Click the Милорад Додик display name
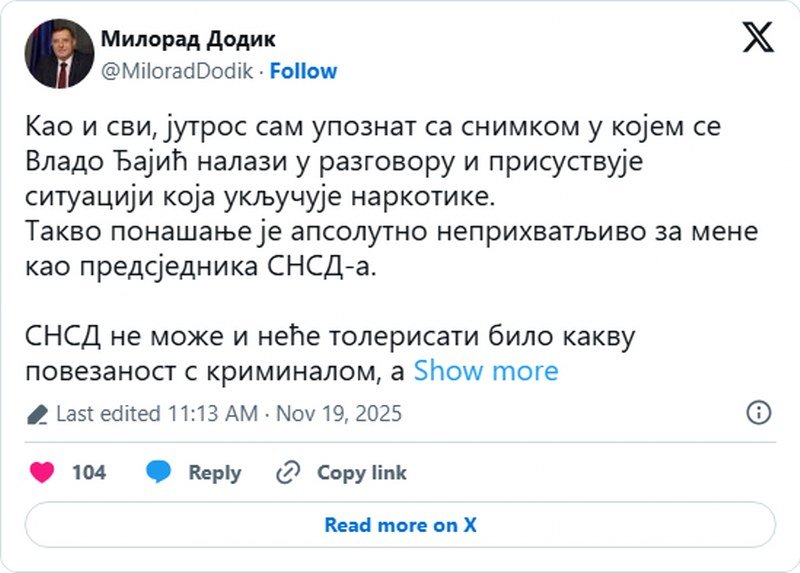 [188, 40]
